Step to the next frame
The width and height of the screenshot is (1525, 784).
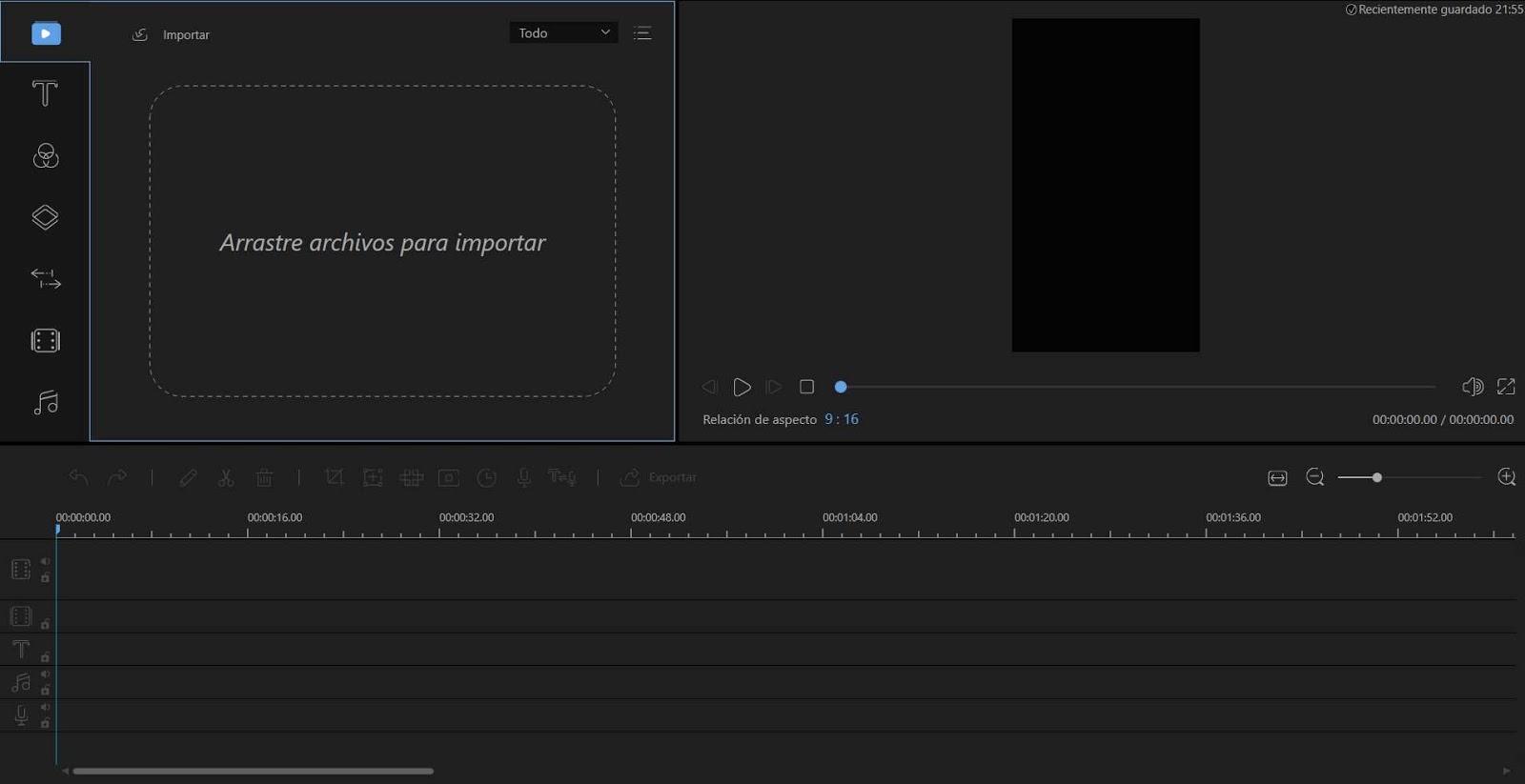774,387
